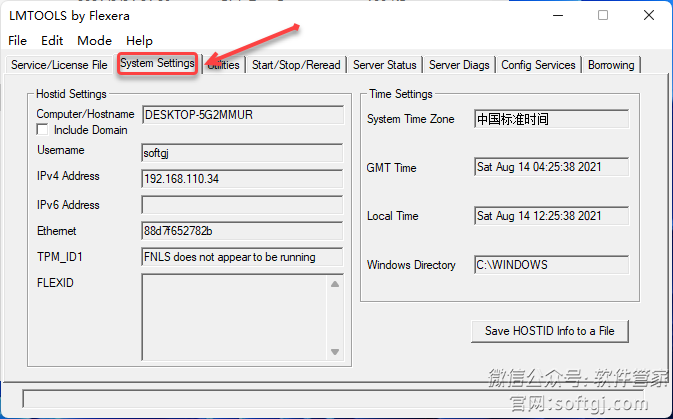Click the Windows Directory field

coord(550,265)
